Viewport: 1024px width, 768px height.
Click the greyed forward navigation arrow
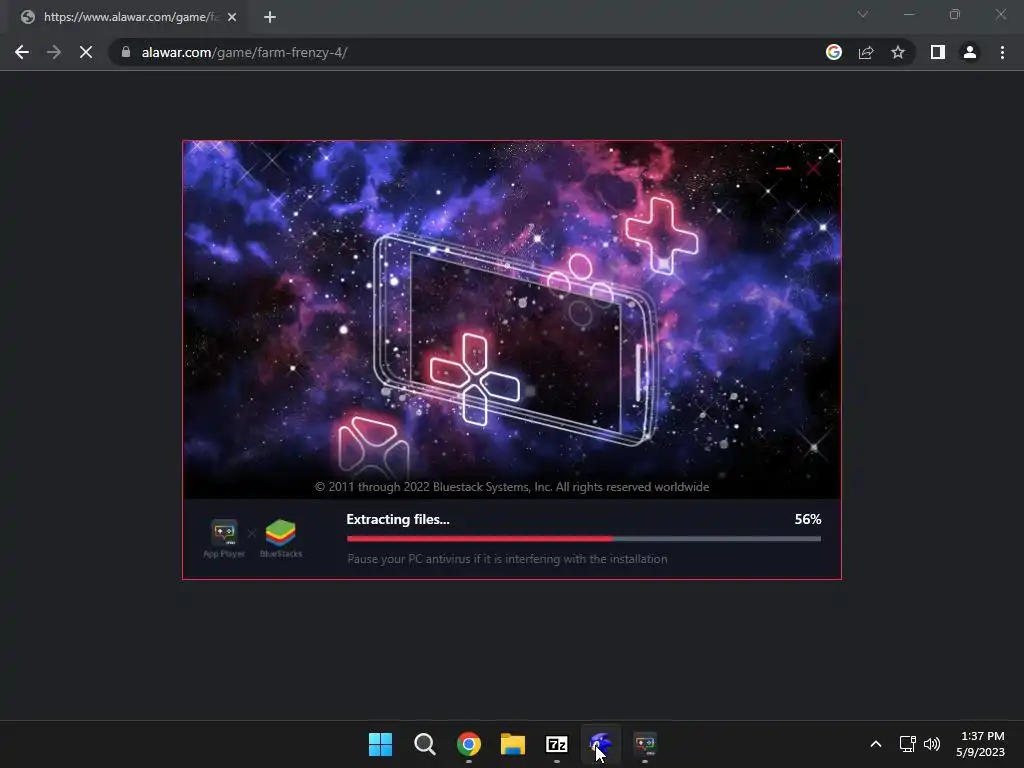pyautogui.click(x=54, y=52)
